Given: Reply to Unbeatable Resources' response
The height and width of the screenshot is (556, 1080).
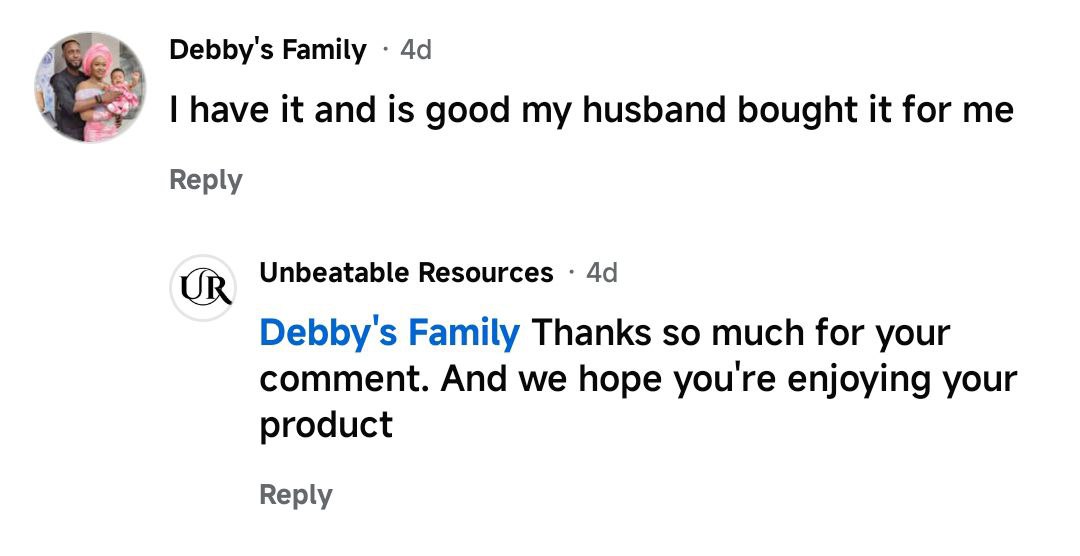Looking at the screenshot, I should (295, 494).
